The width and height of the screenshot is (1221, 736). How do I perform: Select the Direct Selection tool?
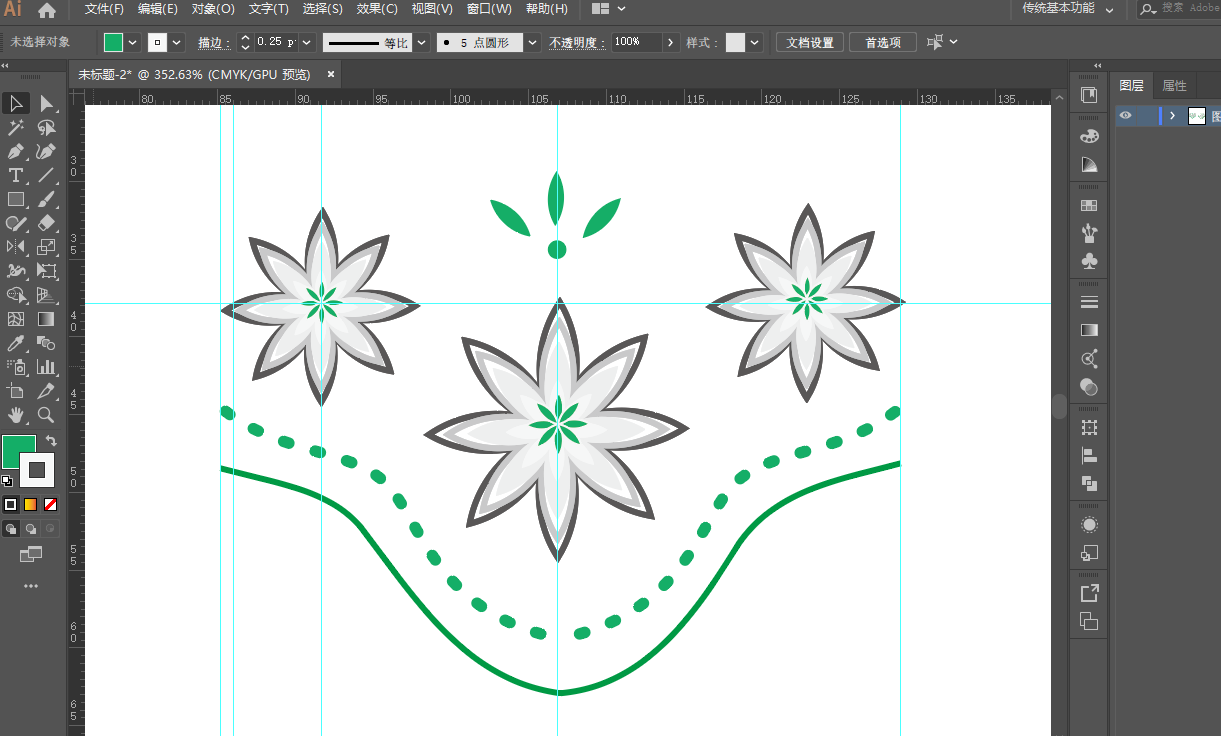pos(46,104)
